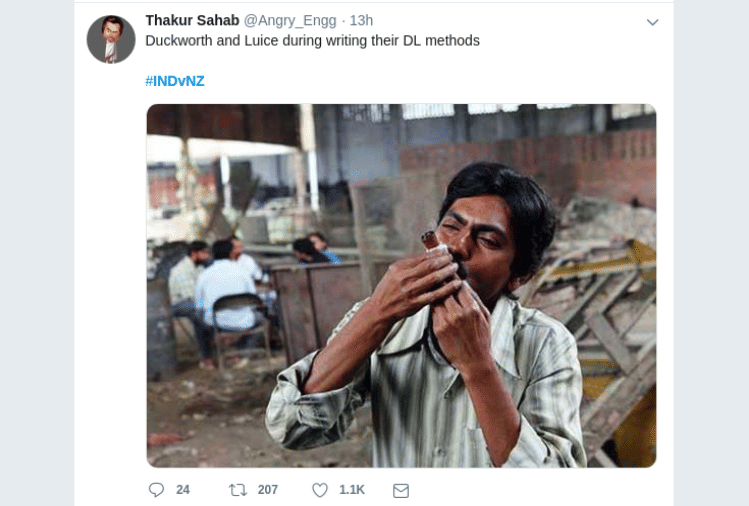Like the tweet with the heart icon
This screenshot has height=506, width=749.
(320, 490)
